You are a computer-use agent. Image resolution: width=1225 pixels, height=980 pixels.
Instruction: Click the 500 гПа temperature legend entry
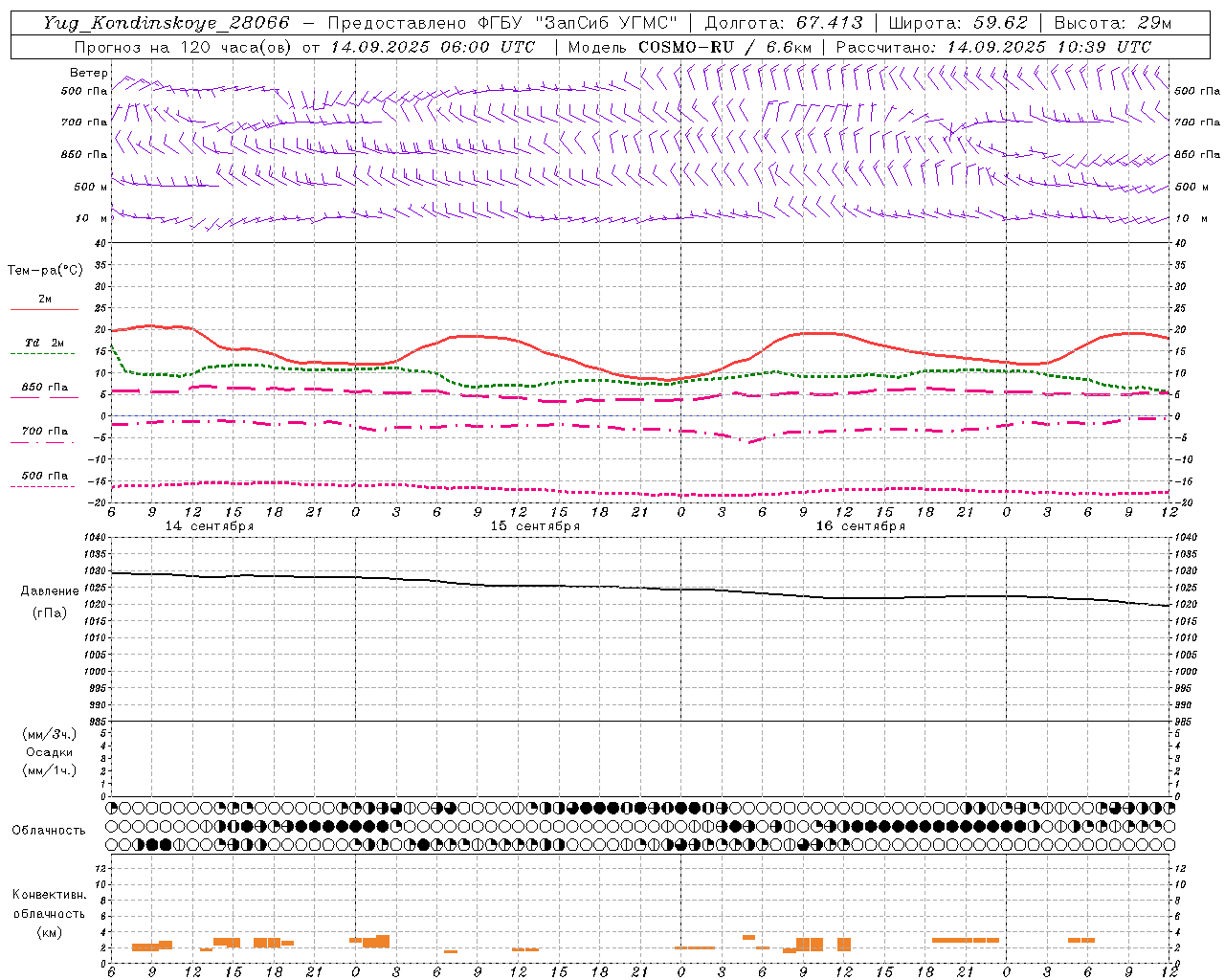coord(45,476)
